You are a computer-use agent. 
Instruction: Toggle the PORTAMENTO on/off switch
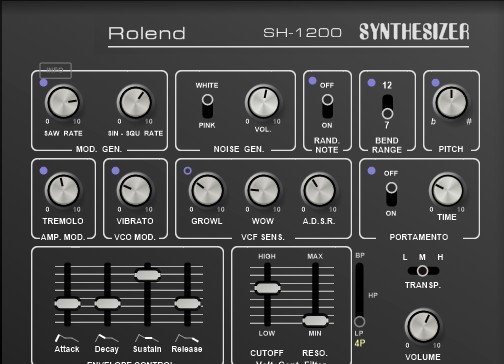pyautogui.click(x=391, y=194)
